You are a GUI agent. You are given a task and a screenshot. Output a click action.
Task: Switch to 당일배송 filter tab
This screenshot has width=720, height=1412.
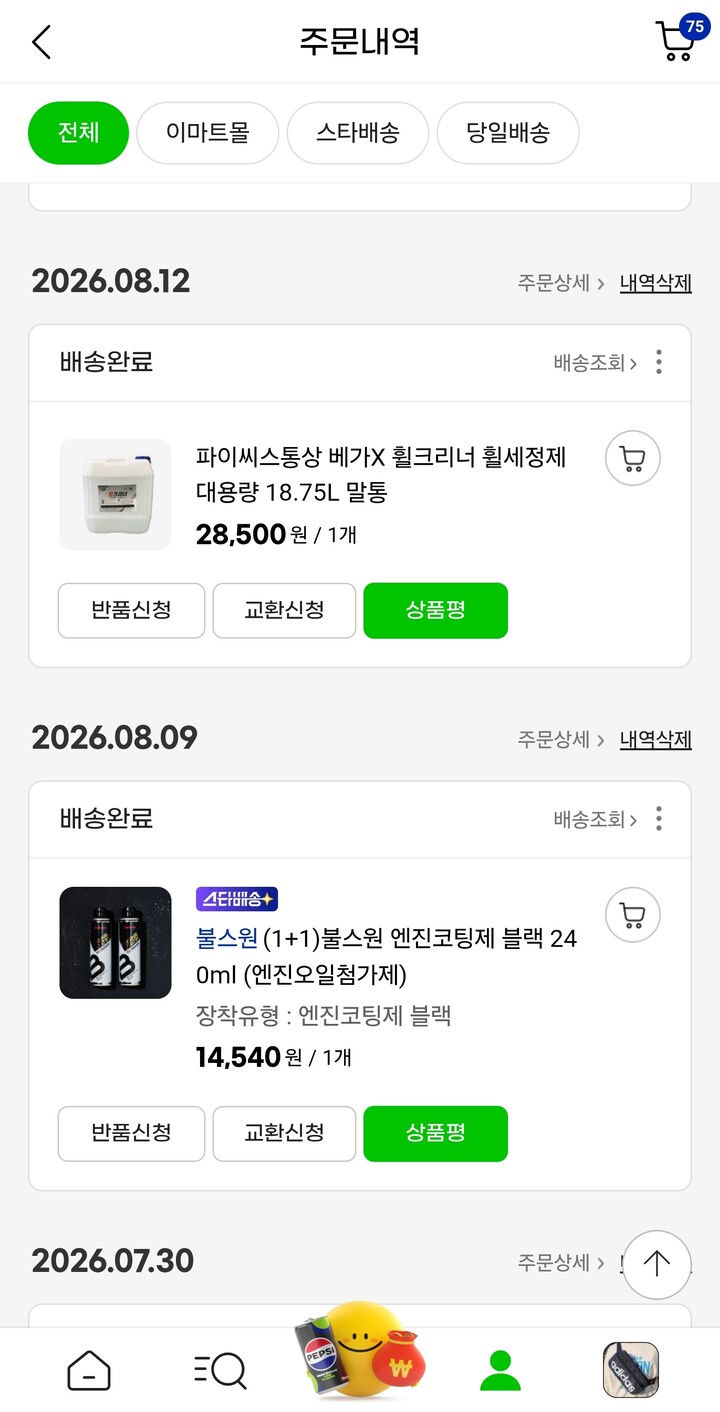click(508, 133)
